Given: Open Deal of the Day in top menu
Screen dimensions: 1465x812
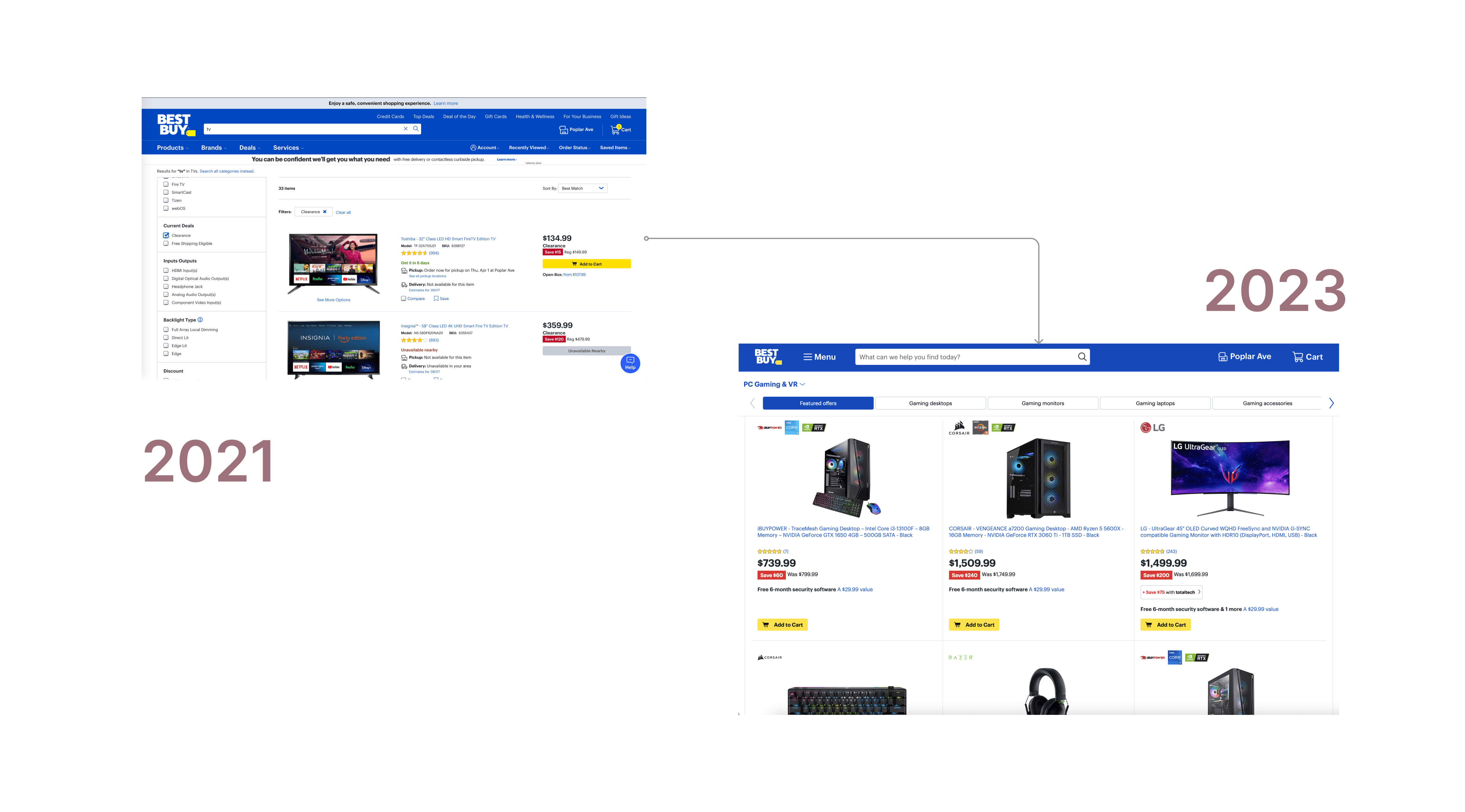Looking at the screenshot, I should click(460, 117).
